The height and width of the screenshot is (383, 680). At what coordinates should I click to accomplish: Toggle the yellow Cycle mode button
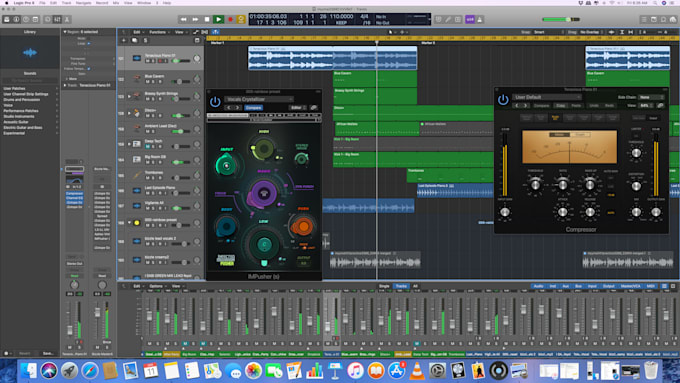tap(241, 20)
